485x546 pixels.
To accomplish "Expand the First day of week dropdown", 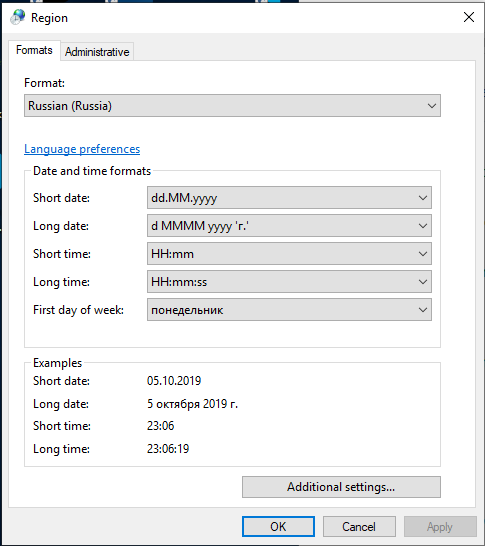I will coord(289,310).
